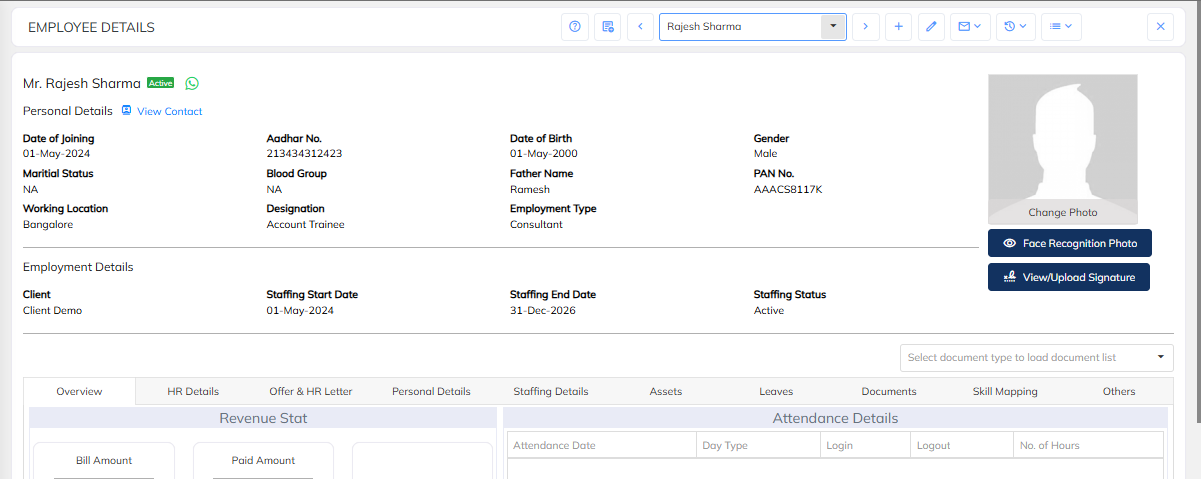
Task: Click the Face Recognition Photo button
Action: pyautogui.click(x=1069, y=243)
